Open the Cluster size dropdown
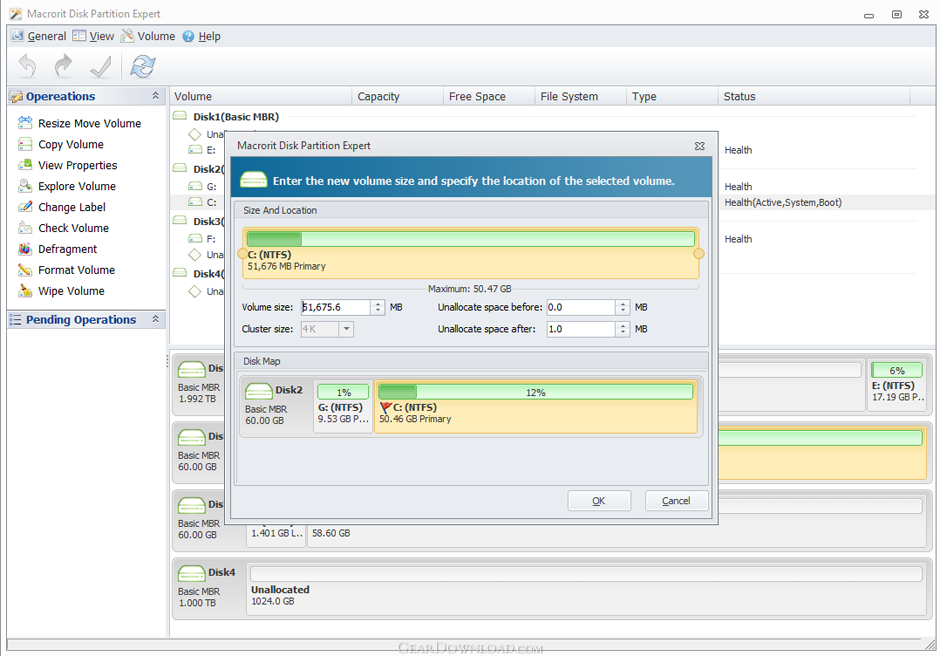Image resolution: width=940 pixels, height=656 pixels. pos(347,329)
